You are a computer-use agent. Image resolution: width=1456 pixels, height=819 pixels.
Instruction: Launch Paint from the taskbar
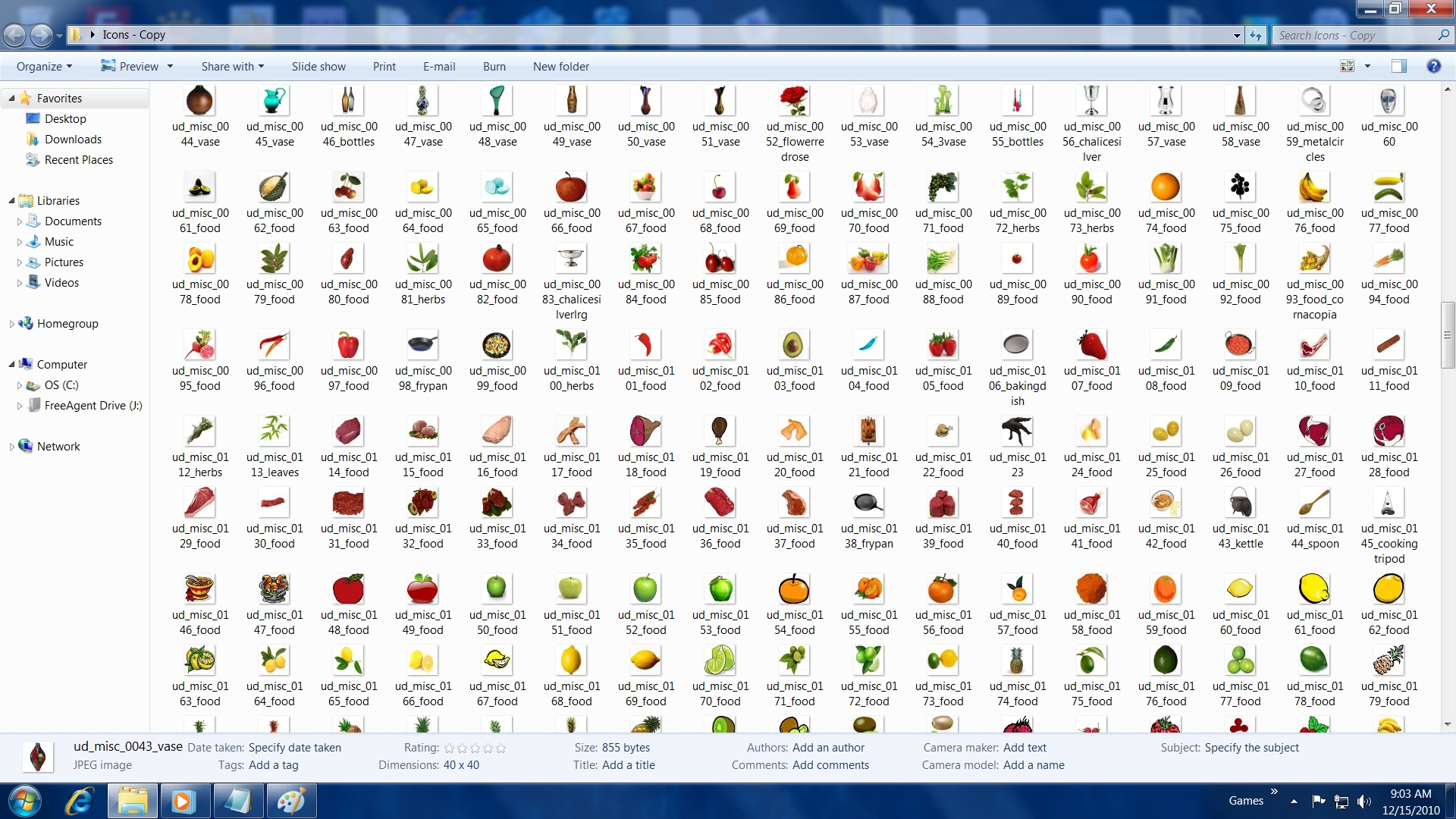tap(291, 801)
